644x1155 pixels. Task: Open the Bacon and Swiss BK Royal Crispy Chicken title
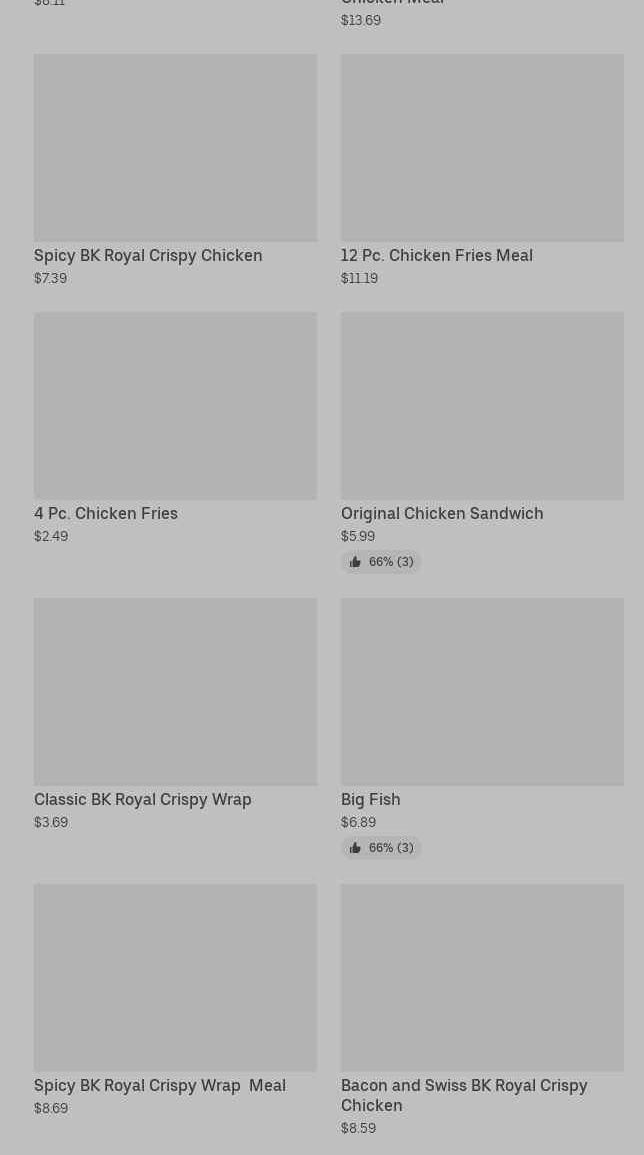point(464,1095)
